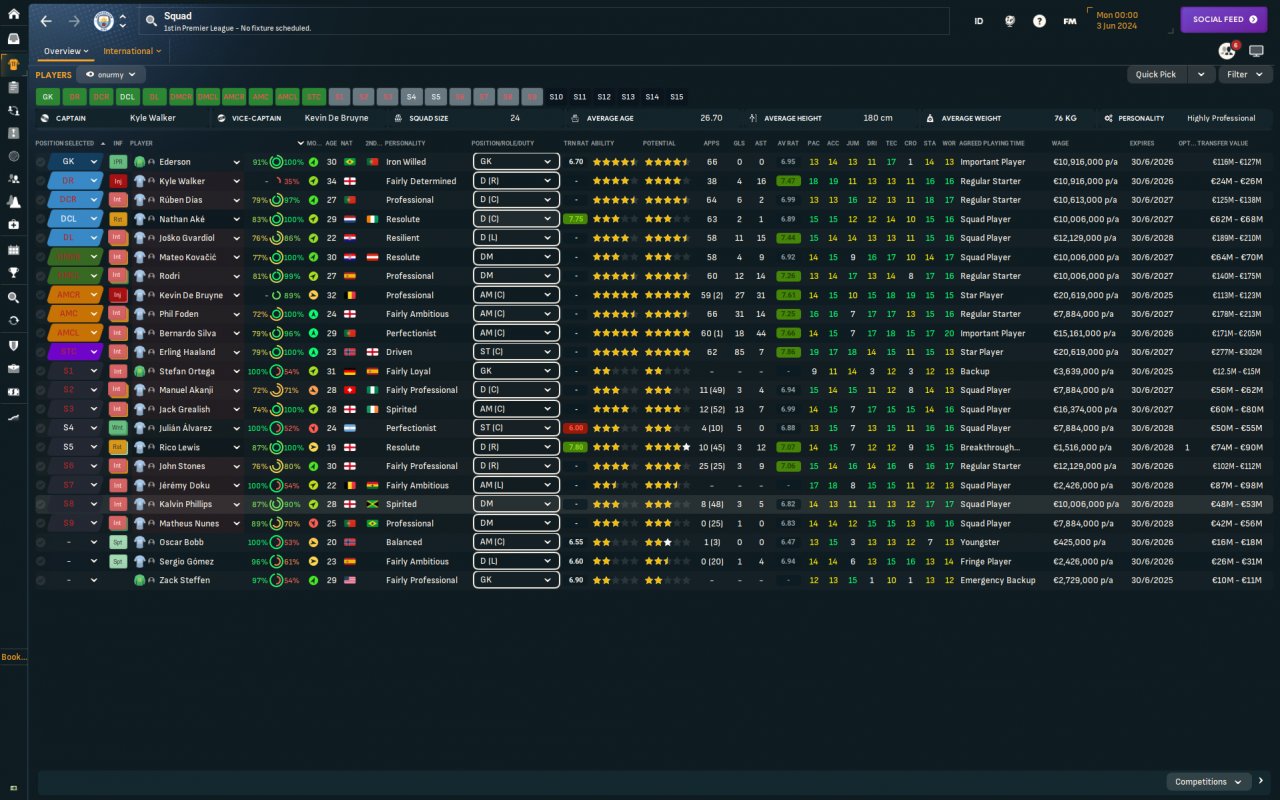Viewport: 1280px width, 800px height.
Task: Select the S15 substitute slot in selection bar
Action: pos(677,97)
